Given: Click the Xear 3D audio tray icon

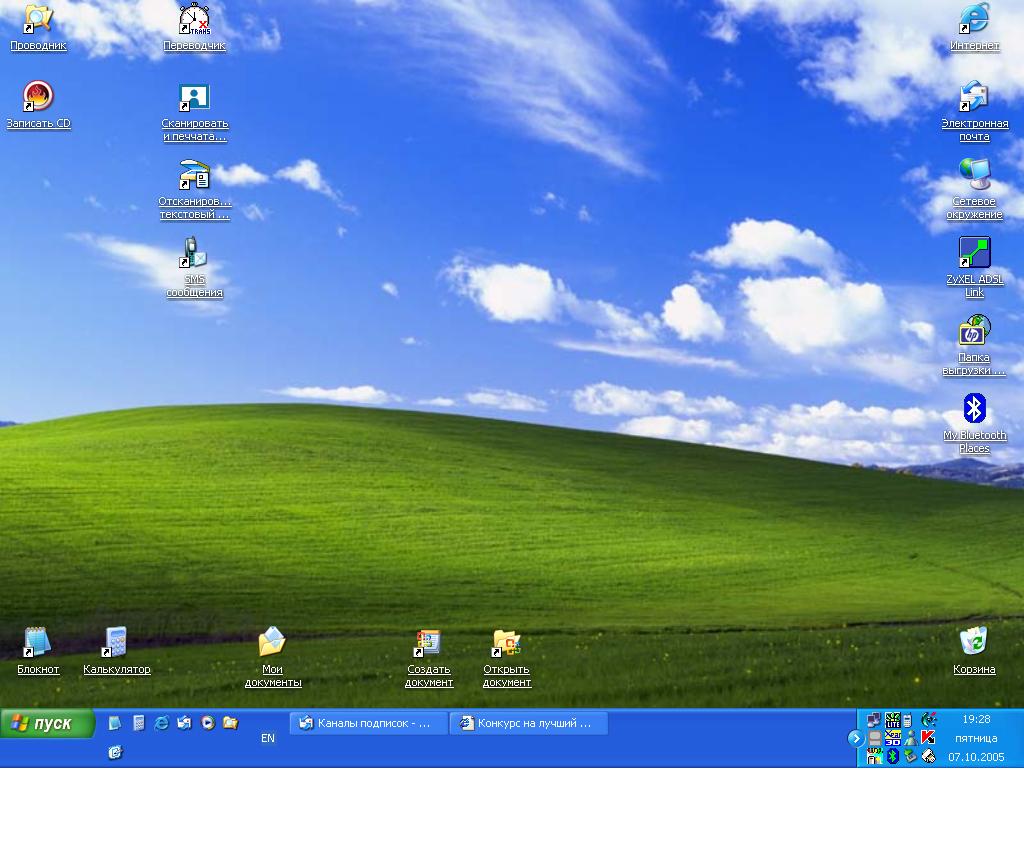Looking at the screenshot, I should 892,738.
